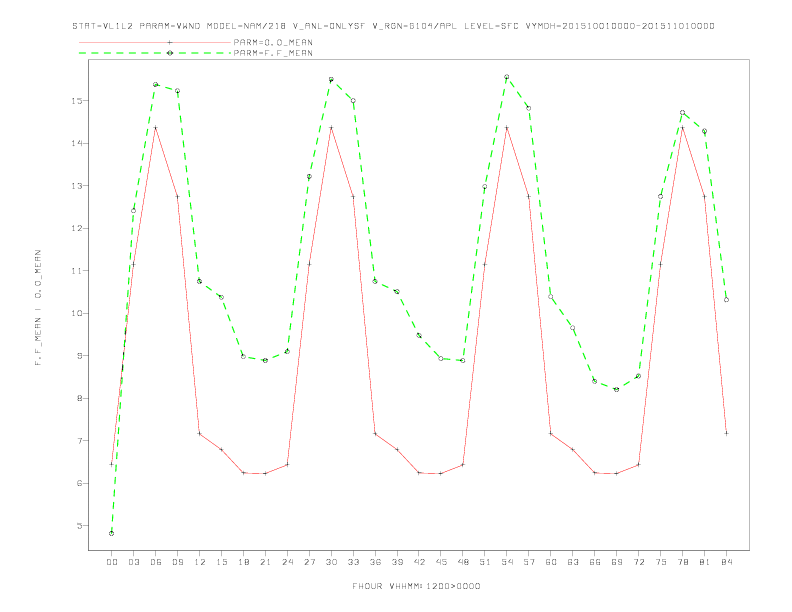Click x-axis tick label 18
The image size is (792, 612).
click(x=243, y=562)
